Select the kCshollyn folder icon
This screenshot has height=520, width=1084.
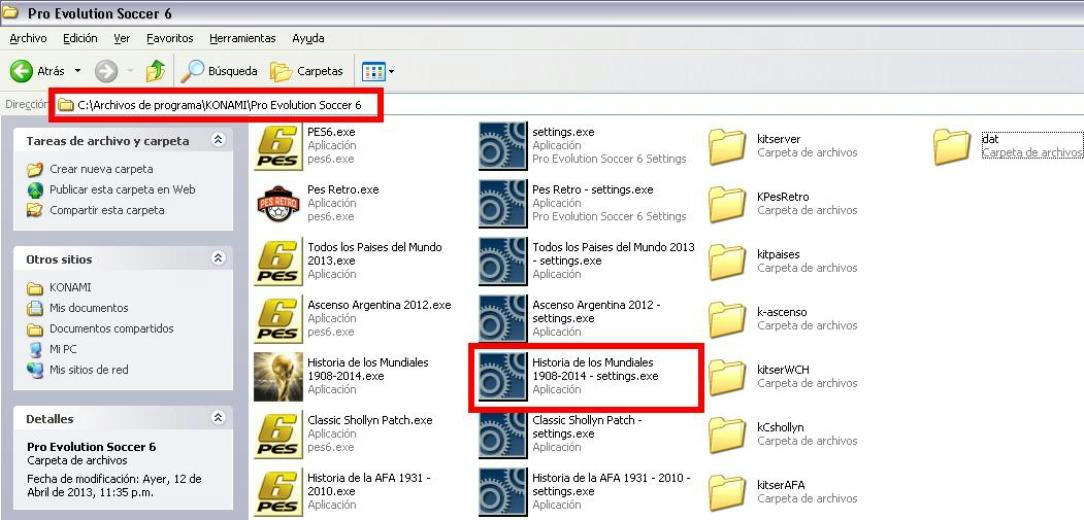[x=727, y=434]
